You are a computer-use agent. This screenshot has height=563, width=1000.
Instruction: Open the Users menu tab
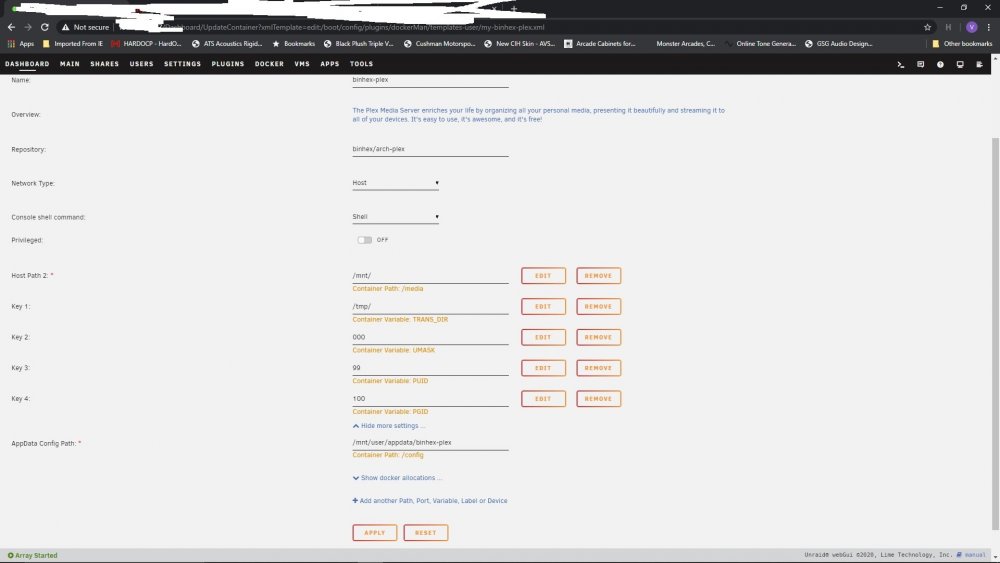point(142,64)
